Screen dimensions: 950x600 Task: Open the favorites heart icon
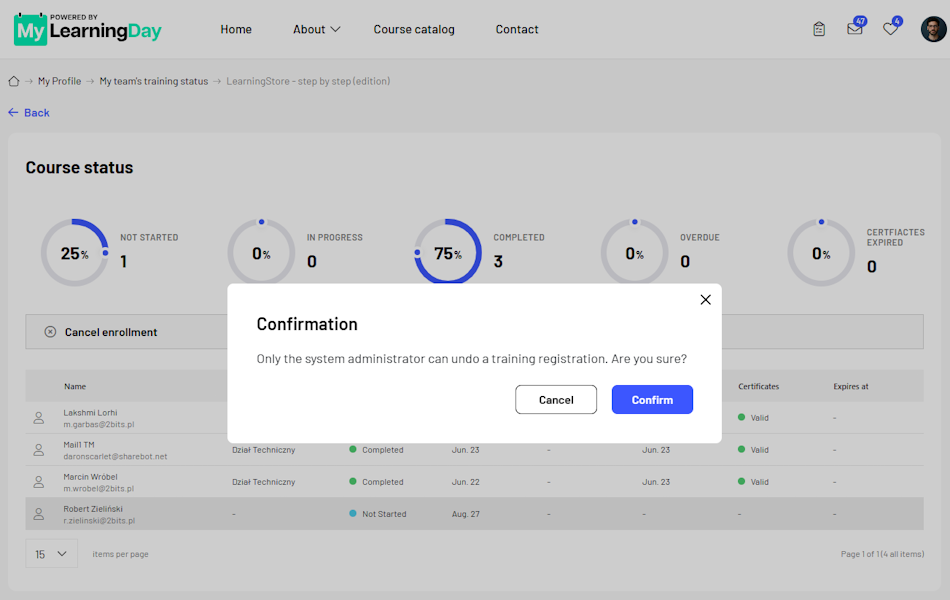coord(891,28)
